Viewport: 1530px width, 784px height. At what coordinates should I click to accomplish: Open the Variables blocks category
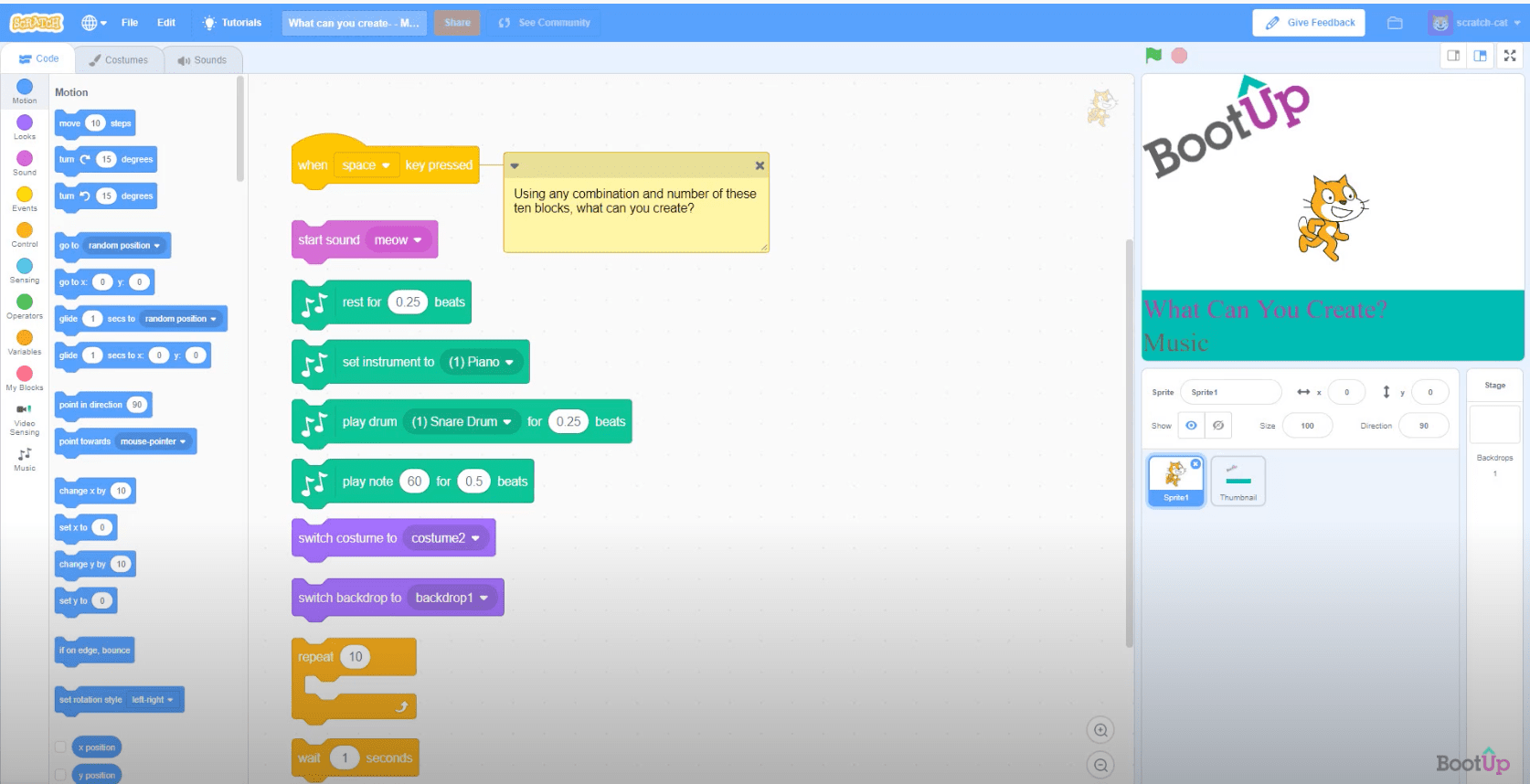click(25, 342)
